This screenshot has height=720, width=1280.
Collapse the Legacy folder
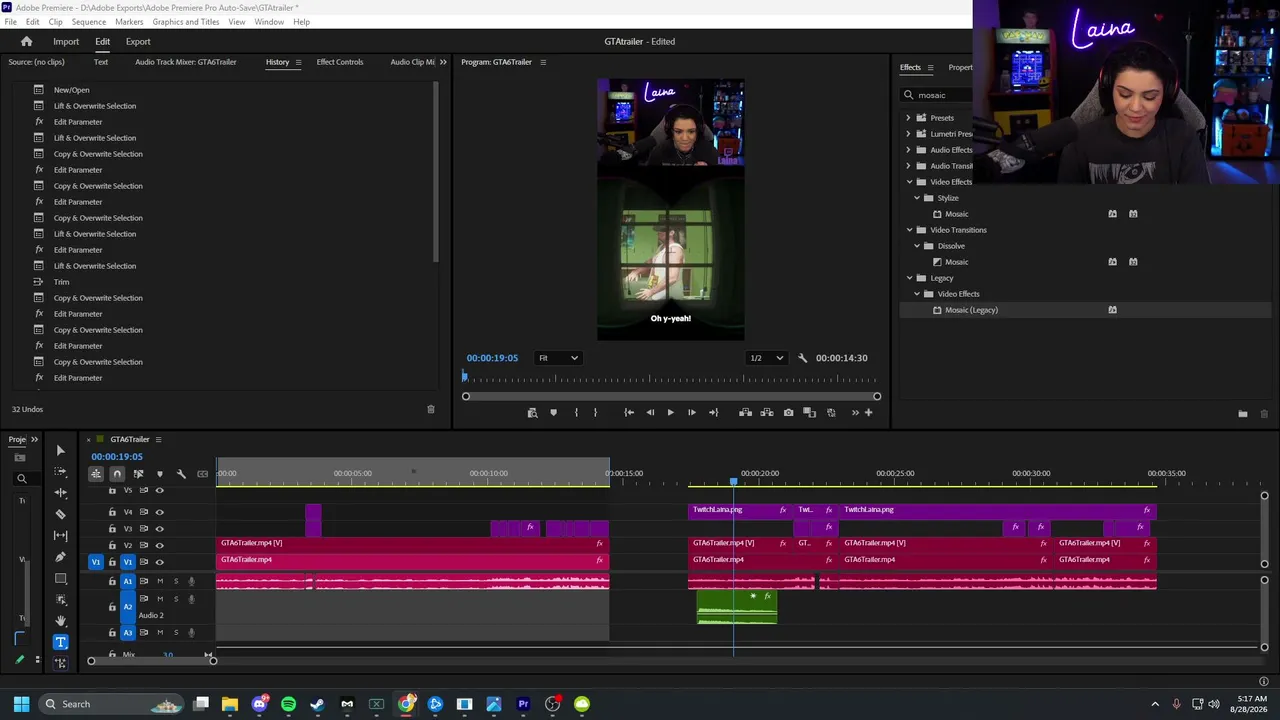[909, 278]
